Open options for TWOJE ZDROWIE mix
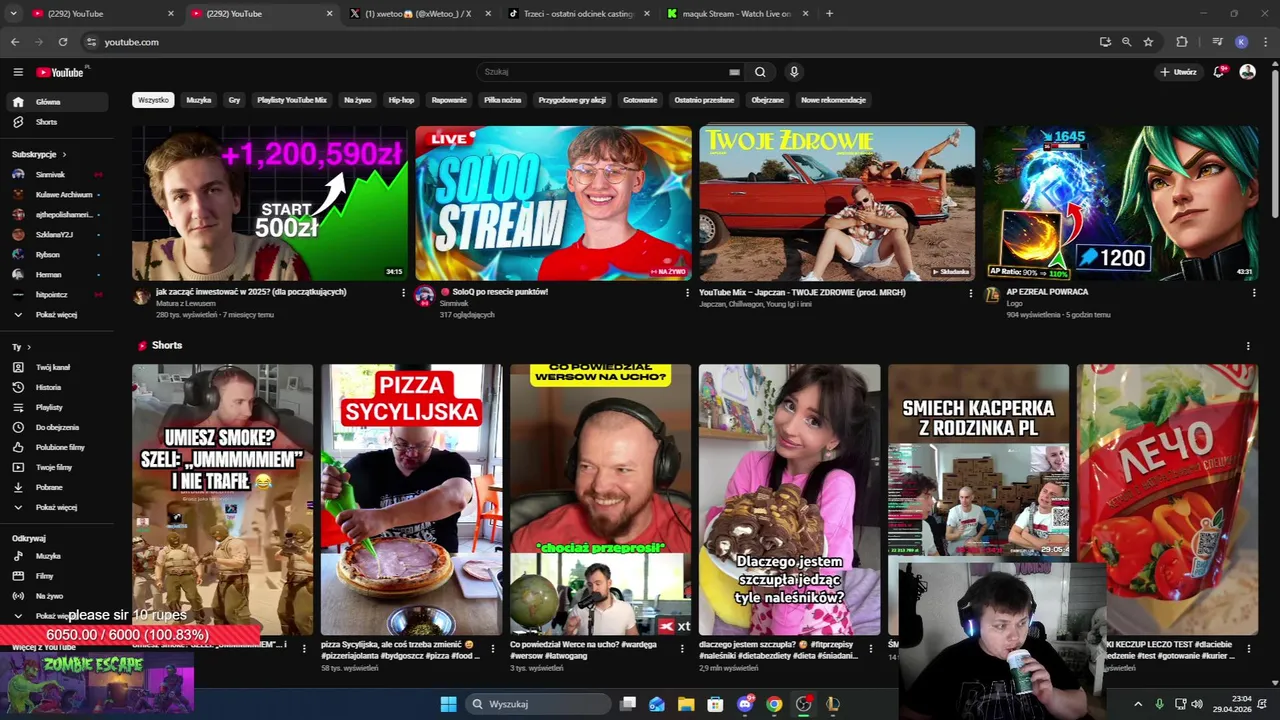Viewport: 1280px width, 720px height. point(970,293)
